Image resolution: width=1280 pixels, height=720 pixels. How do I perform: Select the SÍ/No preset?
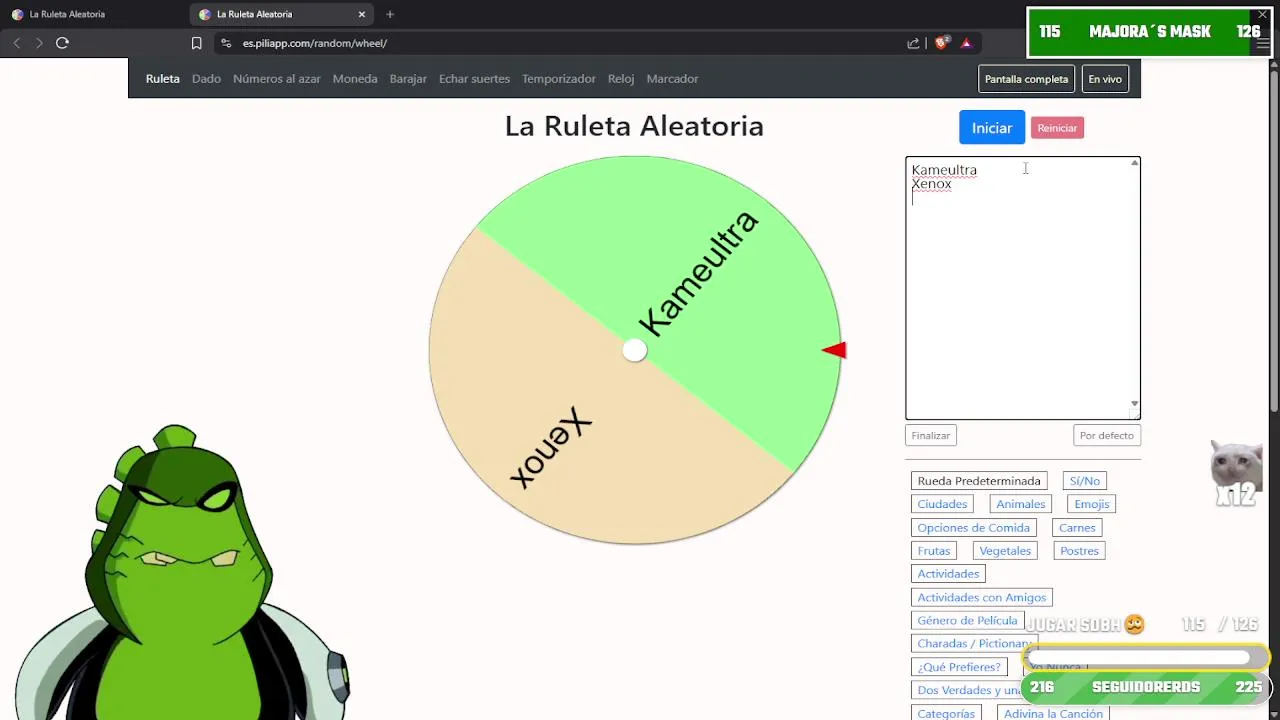pos(1085,481)
